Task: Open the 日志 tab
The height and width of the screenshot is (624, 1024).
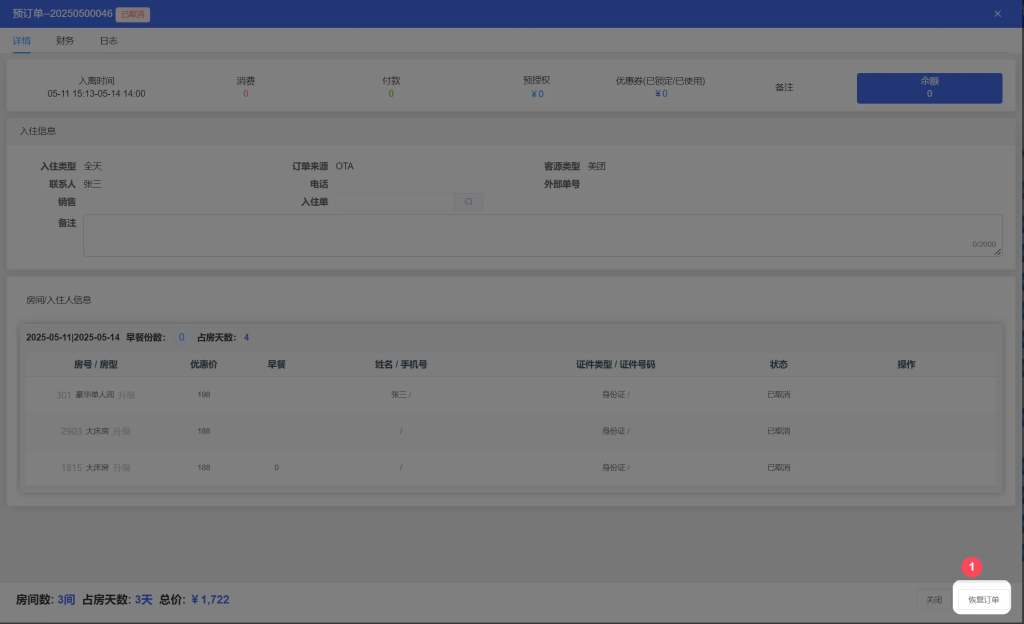Action: [x=108, y=41]
